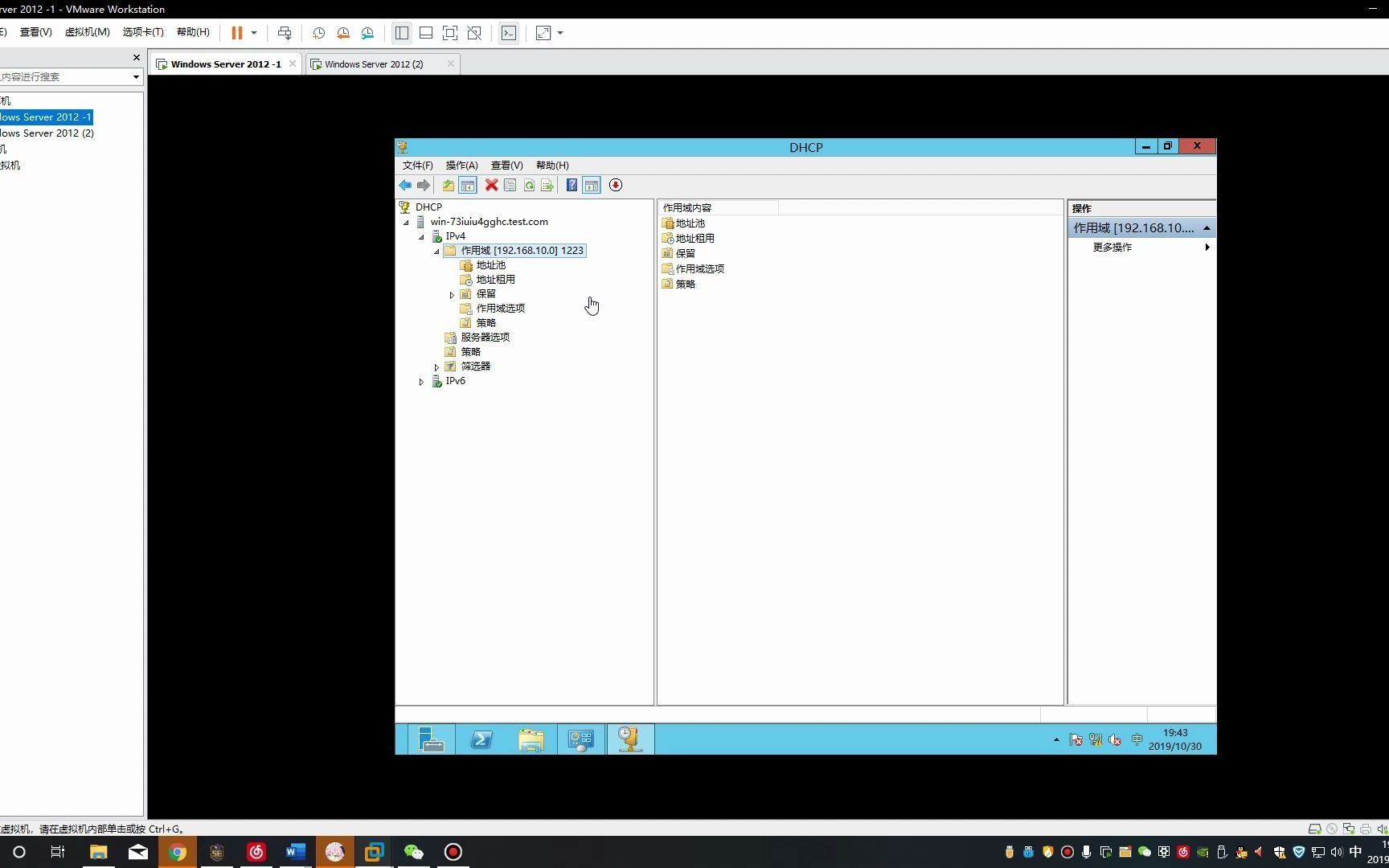Expand the 保留 tree node

coord(452,295)
